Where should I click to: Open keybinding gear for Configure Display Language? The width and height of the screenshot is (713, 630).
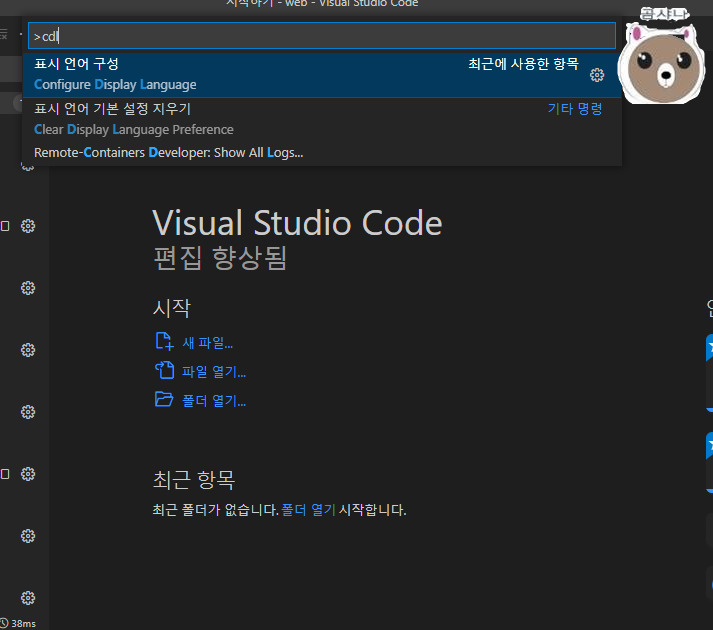[x=597, y=75]
